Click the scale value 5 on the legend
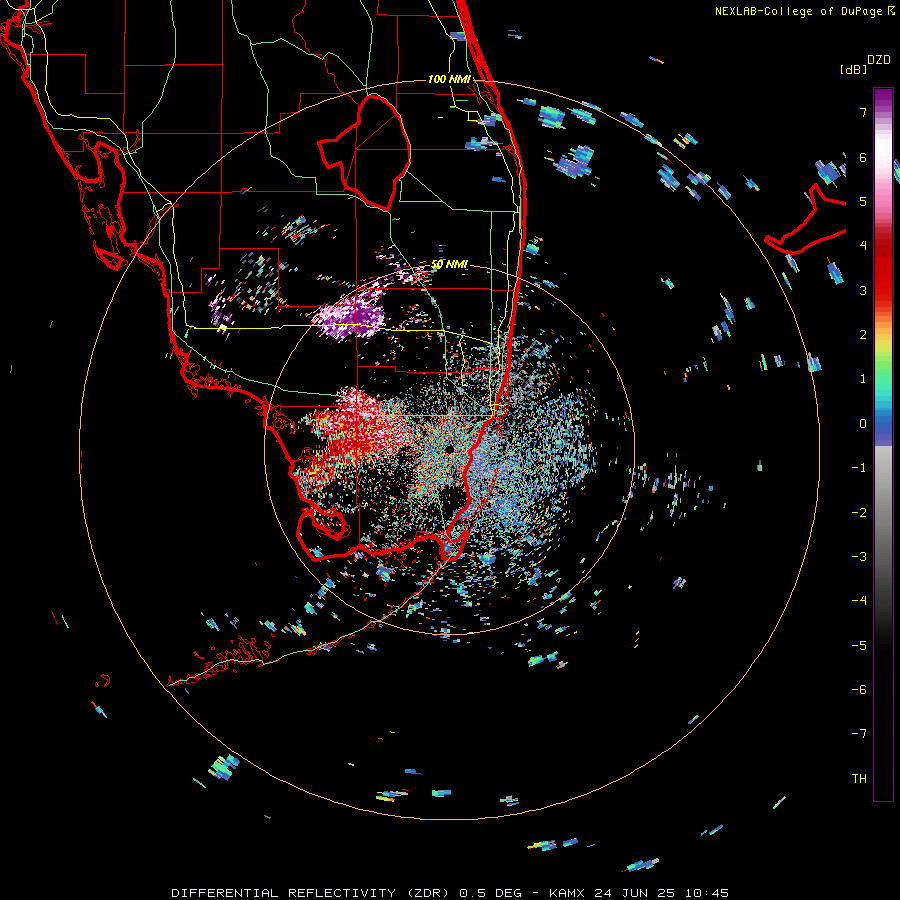900x900 pixels. point(863,201)
